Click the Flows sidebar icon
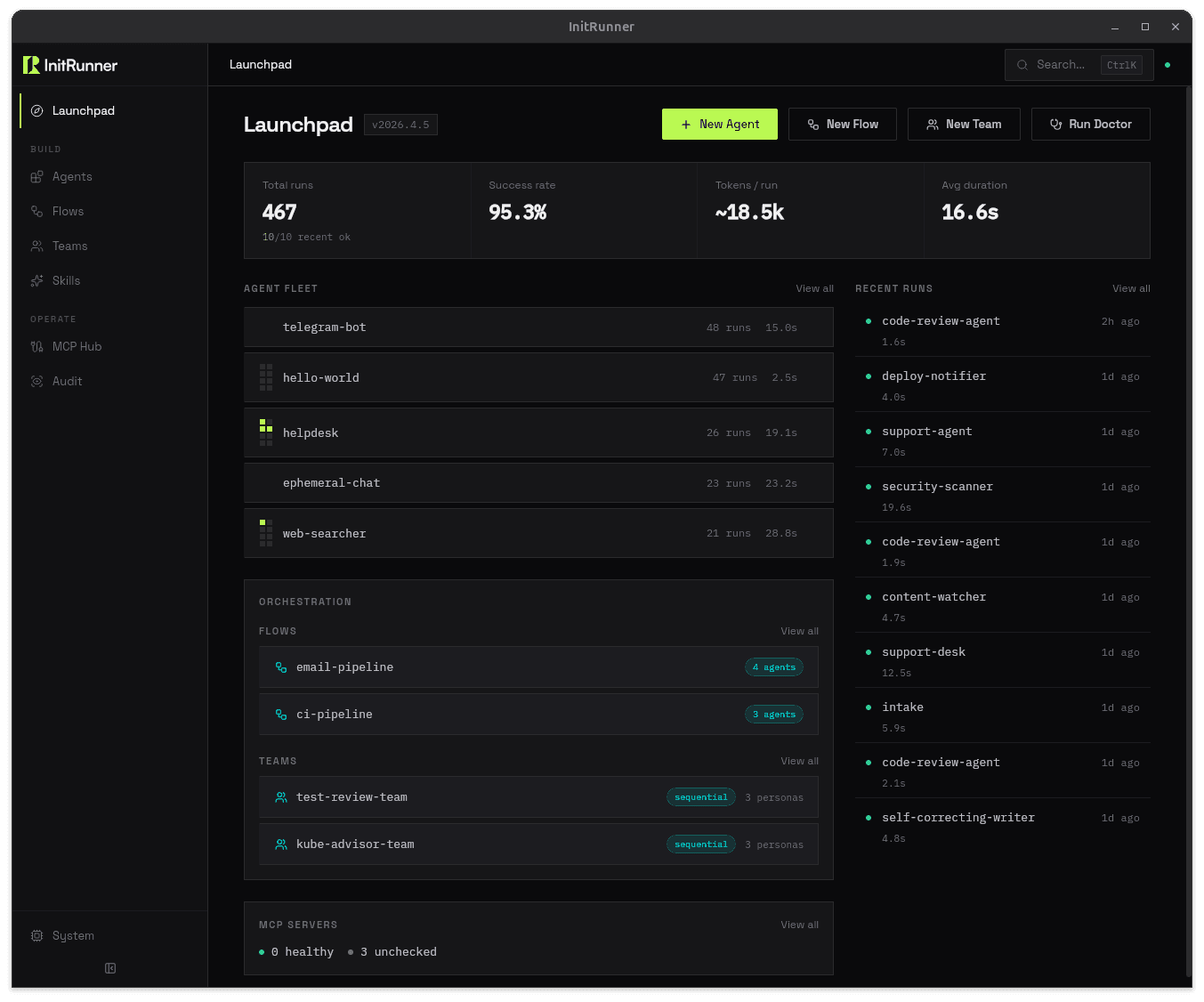The width and height of the screenshot is (1204, 1002). point(37,212)
